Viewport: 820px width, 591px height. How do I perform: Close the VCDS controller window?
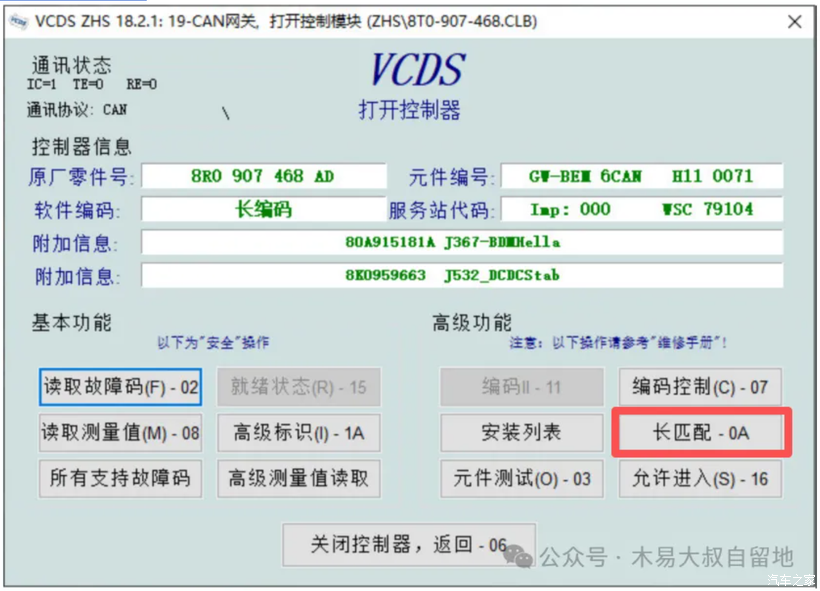point(794,21)
